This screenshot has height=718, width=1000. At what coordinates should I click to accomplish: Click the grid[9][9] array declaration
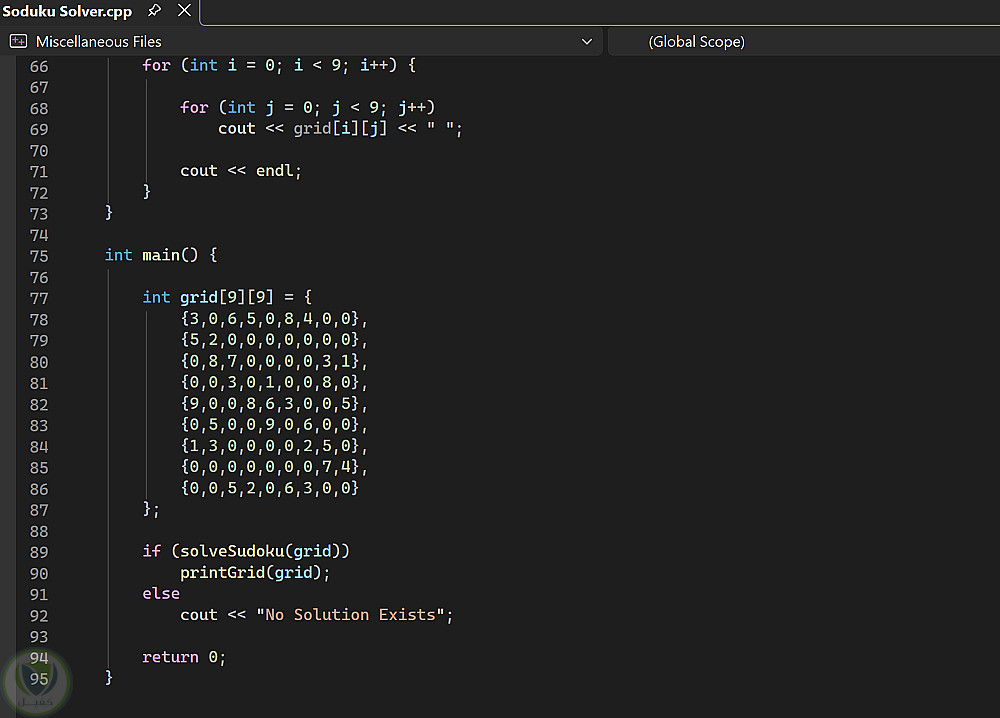tap(226, 297)
